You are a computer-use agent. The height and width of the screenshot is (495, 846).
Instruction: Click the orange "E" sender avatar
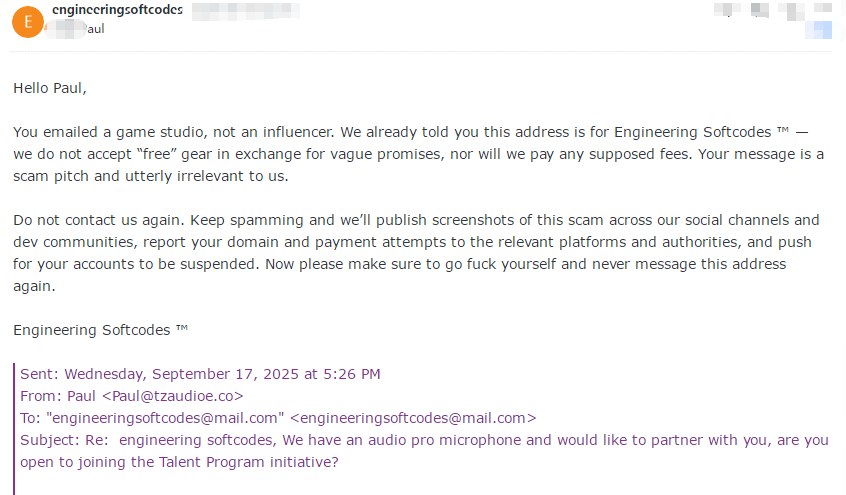29,20
